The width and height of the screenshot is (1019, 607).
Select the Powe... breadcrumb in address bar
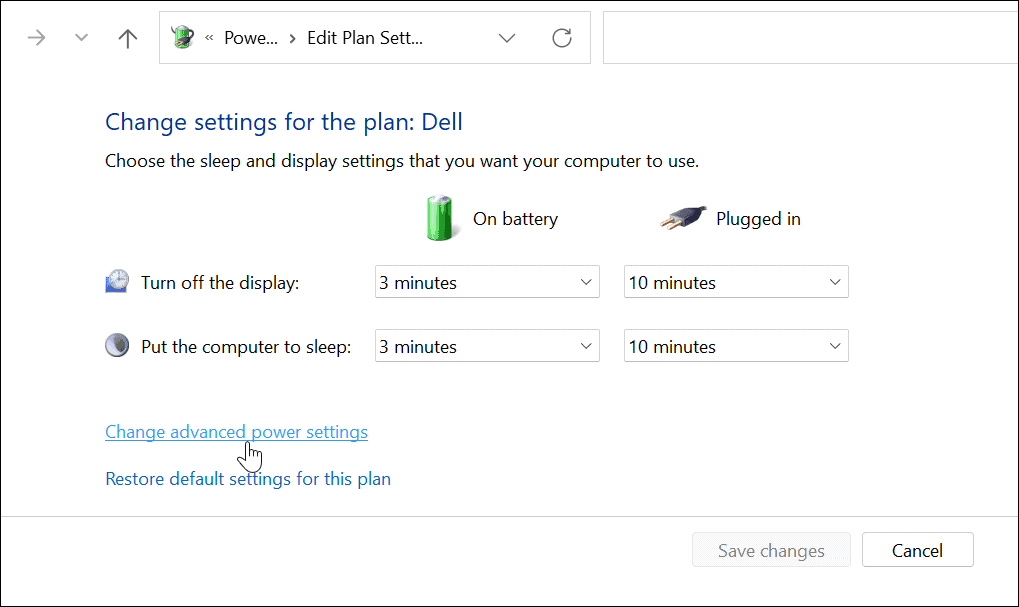point(250,38)
